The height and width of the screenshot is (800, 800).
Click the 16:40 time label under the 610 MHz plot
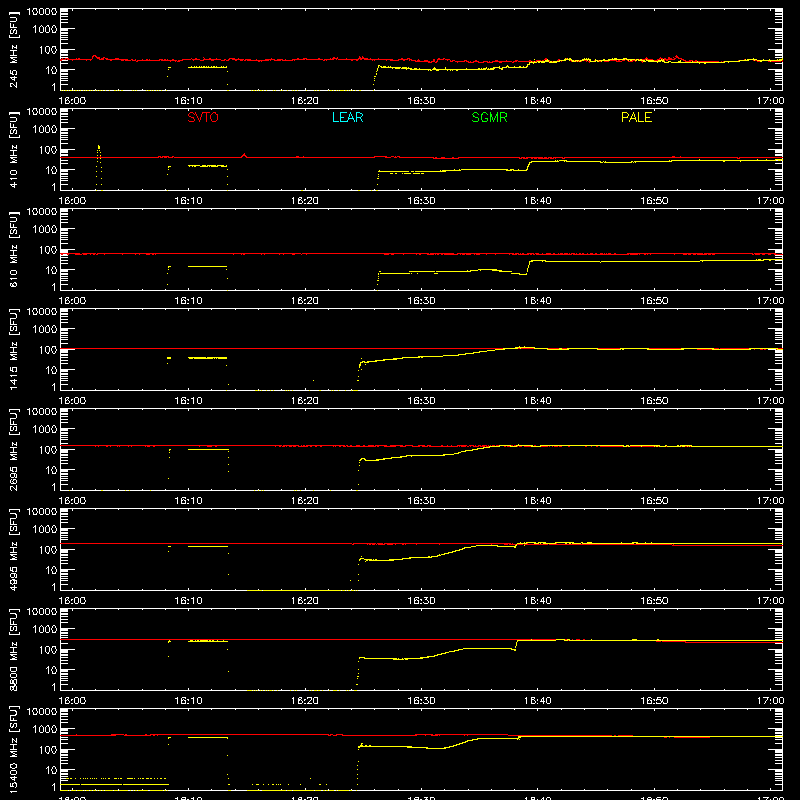pyautogui.click(x=537, y=301)
